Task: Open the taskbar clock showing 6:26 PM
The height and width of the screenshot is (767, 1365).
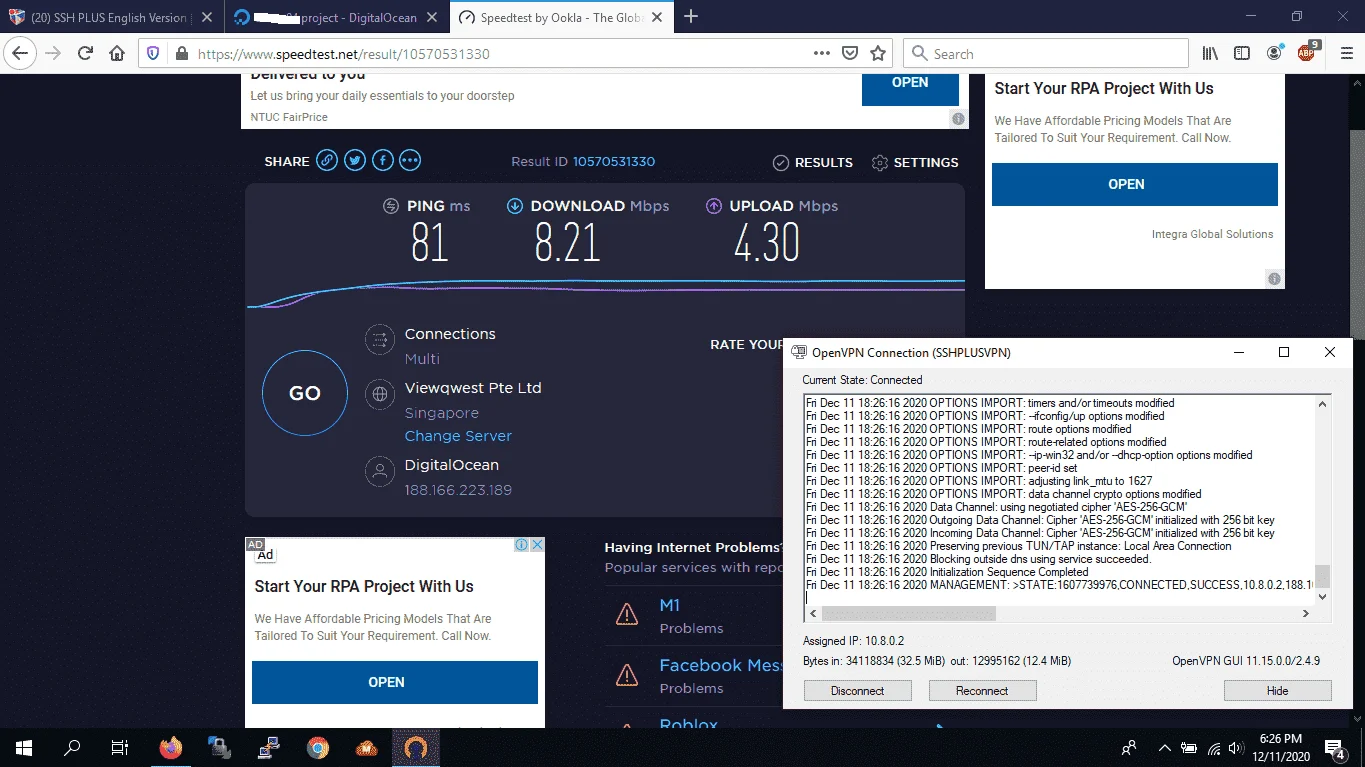Action: coord(1282,747)
